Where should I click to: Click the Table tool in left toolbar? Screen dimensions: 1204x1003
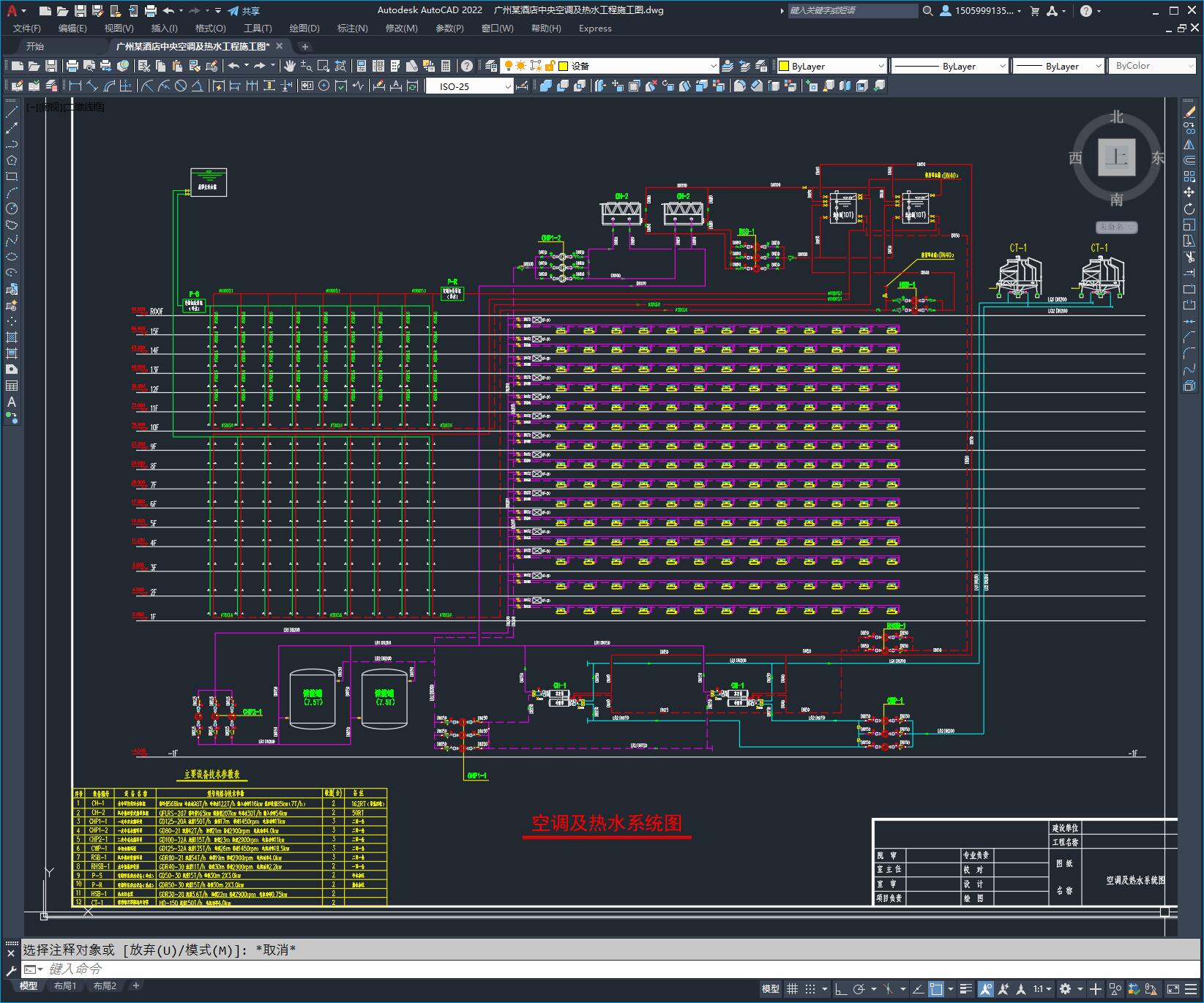pyautogui.click(x=12, y=386)
